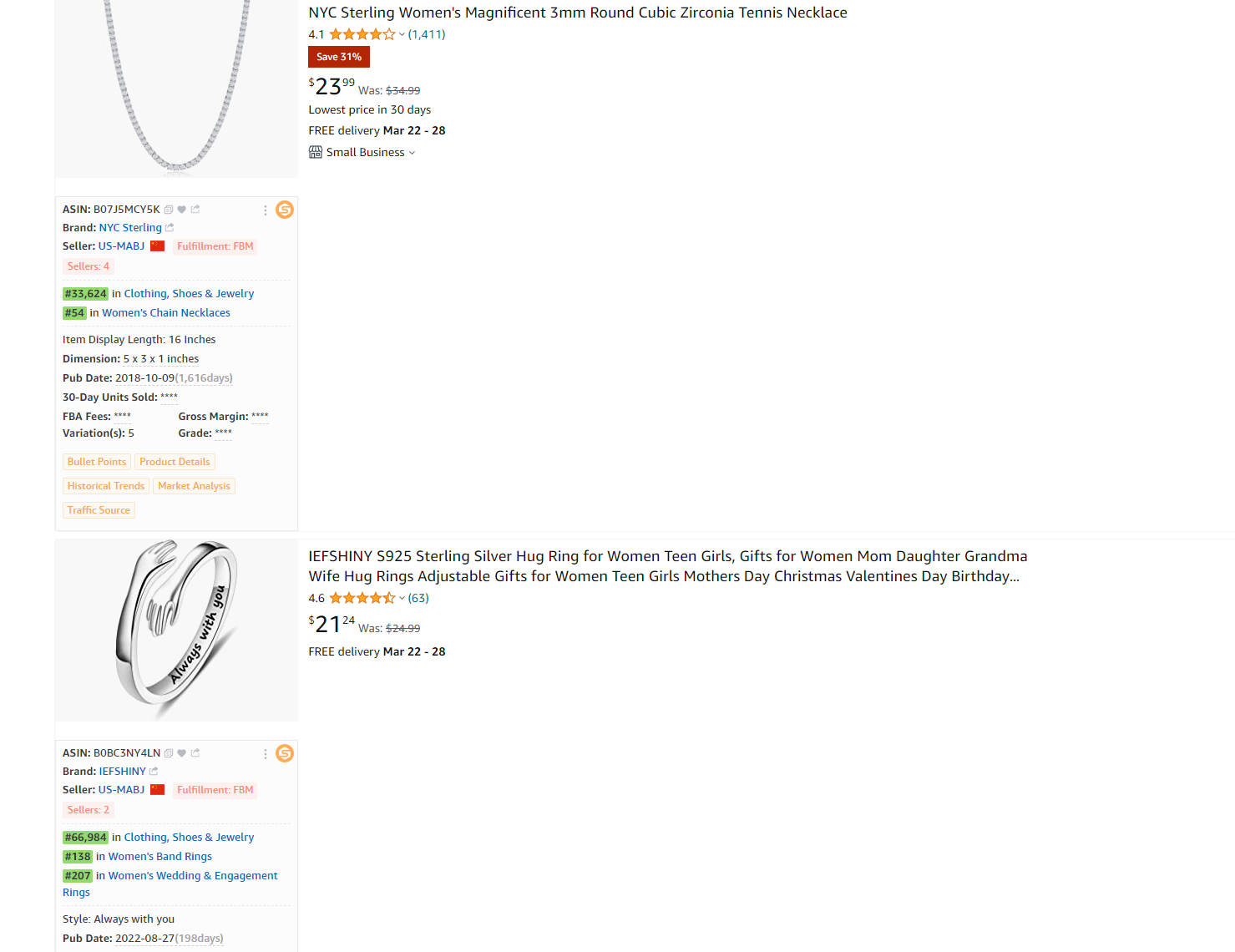Click orange SellerSprite logo on necklace panel
1235x952 pixels.
coord(285,210)
